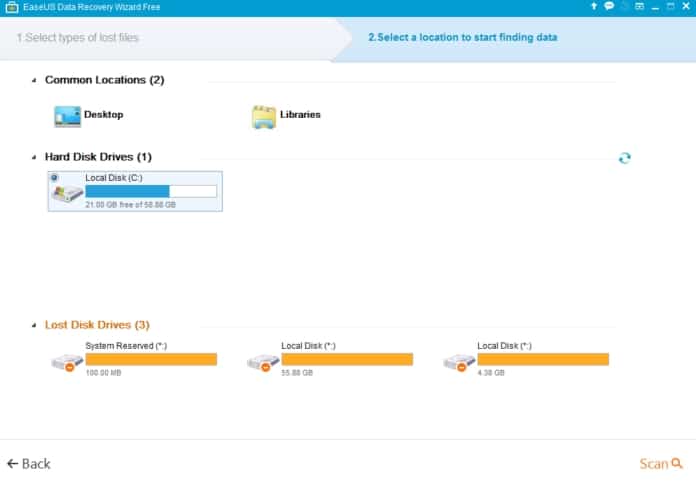
Task: Click the Common Locations (2) heading
Action: coord(105,80)
